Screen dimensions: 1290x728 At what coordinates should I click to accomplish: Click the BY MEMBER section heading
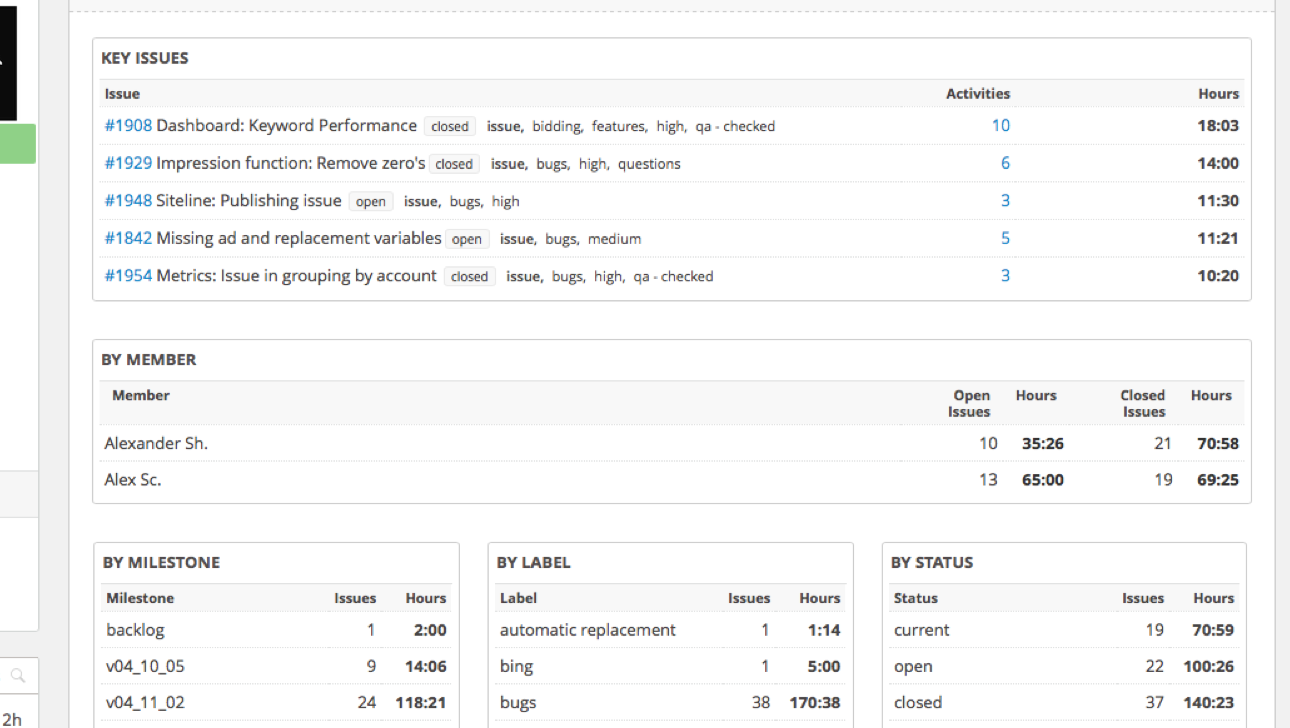[149, 360]
